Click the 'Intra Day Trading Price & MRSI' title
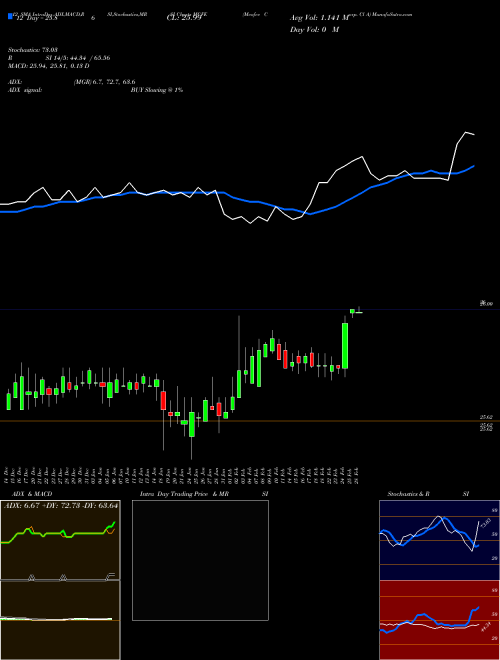Image resolution: width=500 pixels, height=660 pixels. tap(204, 494)
